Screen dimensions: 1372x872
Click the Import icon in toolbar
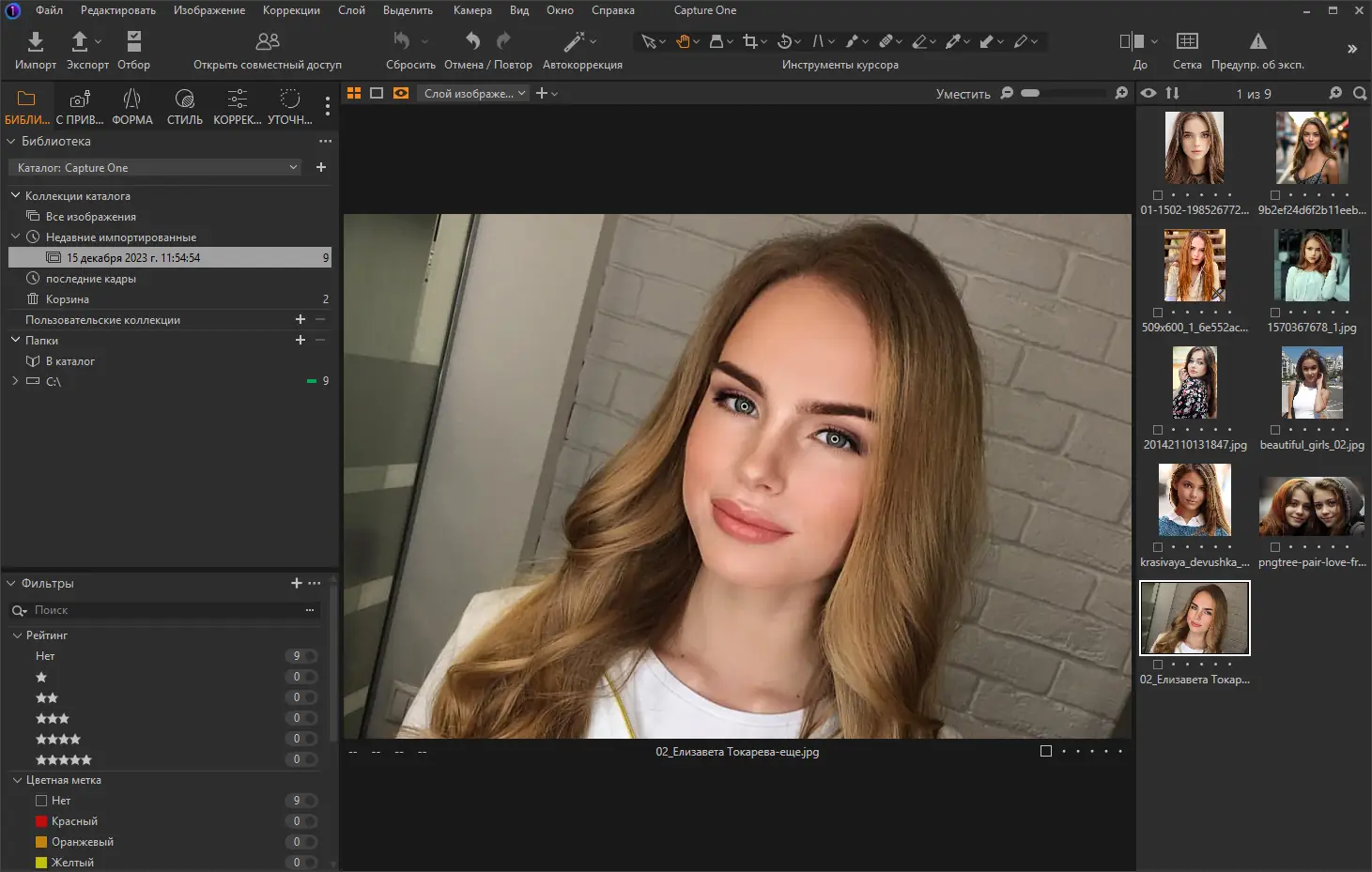(x=35, y=42)
